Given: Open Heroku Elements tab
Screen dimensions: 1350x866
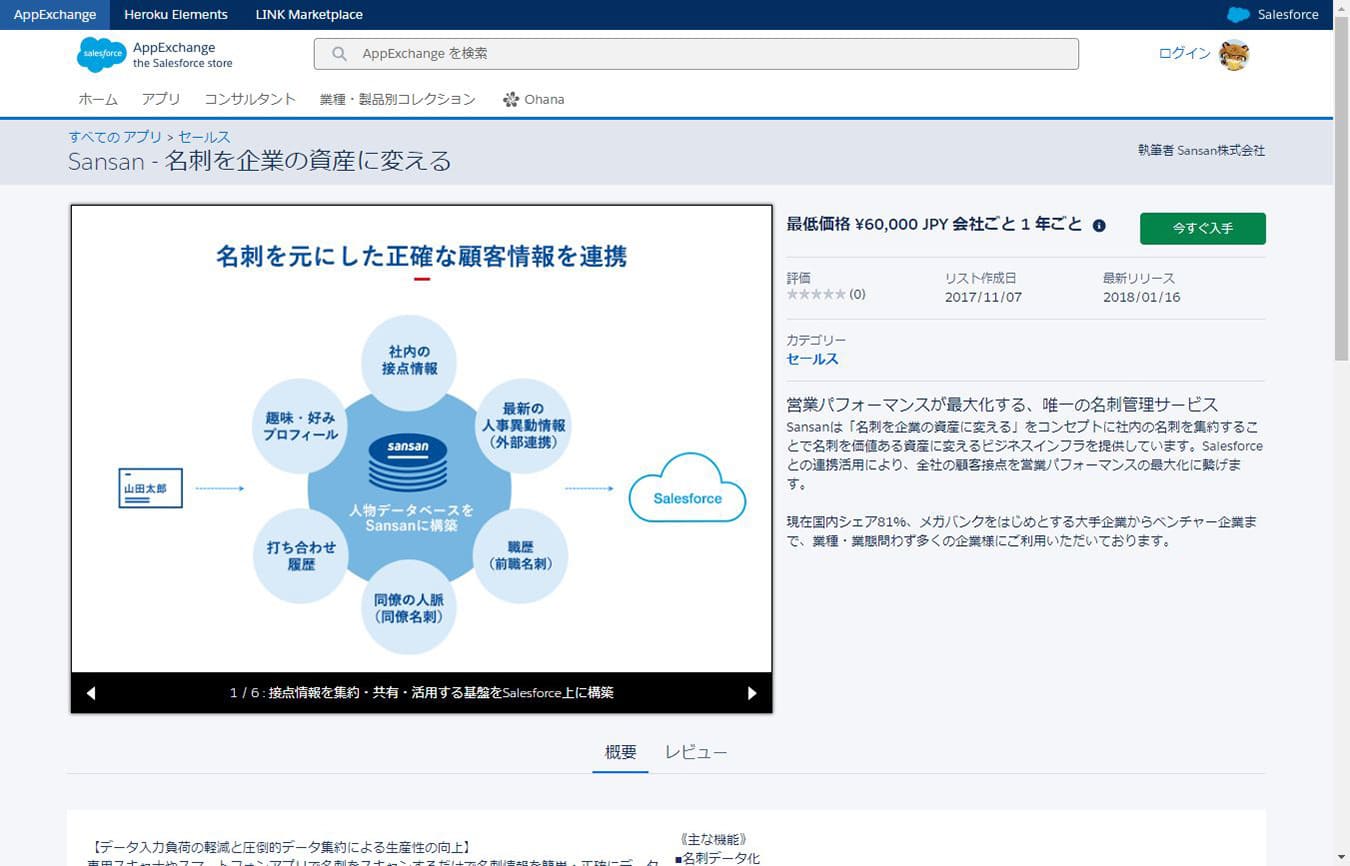Looking at the screenshot, I should pos(176,15).
